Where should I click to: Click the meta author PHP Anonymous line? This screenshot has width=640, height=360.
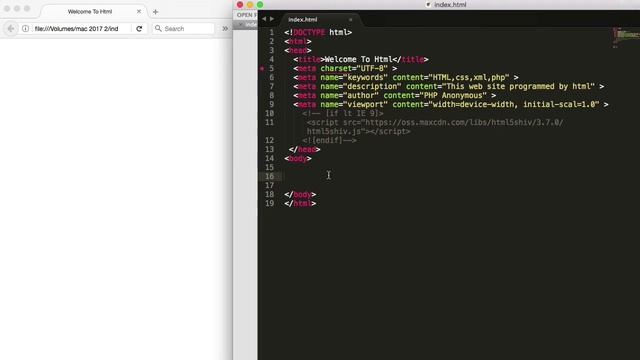coord(395,96)
